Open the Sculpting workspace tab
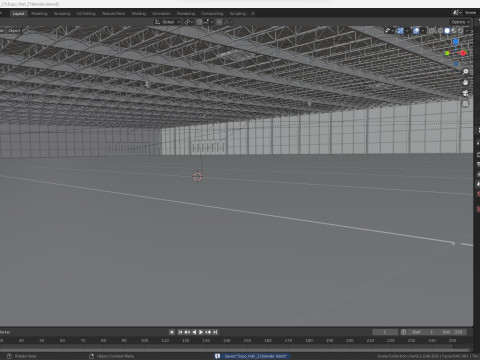The image size is (480, 360). pyautogui.click(x=62, y=14)
